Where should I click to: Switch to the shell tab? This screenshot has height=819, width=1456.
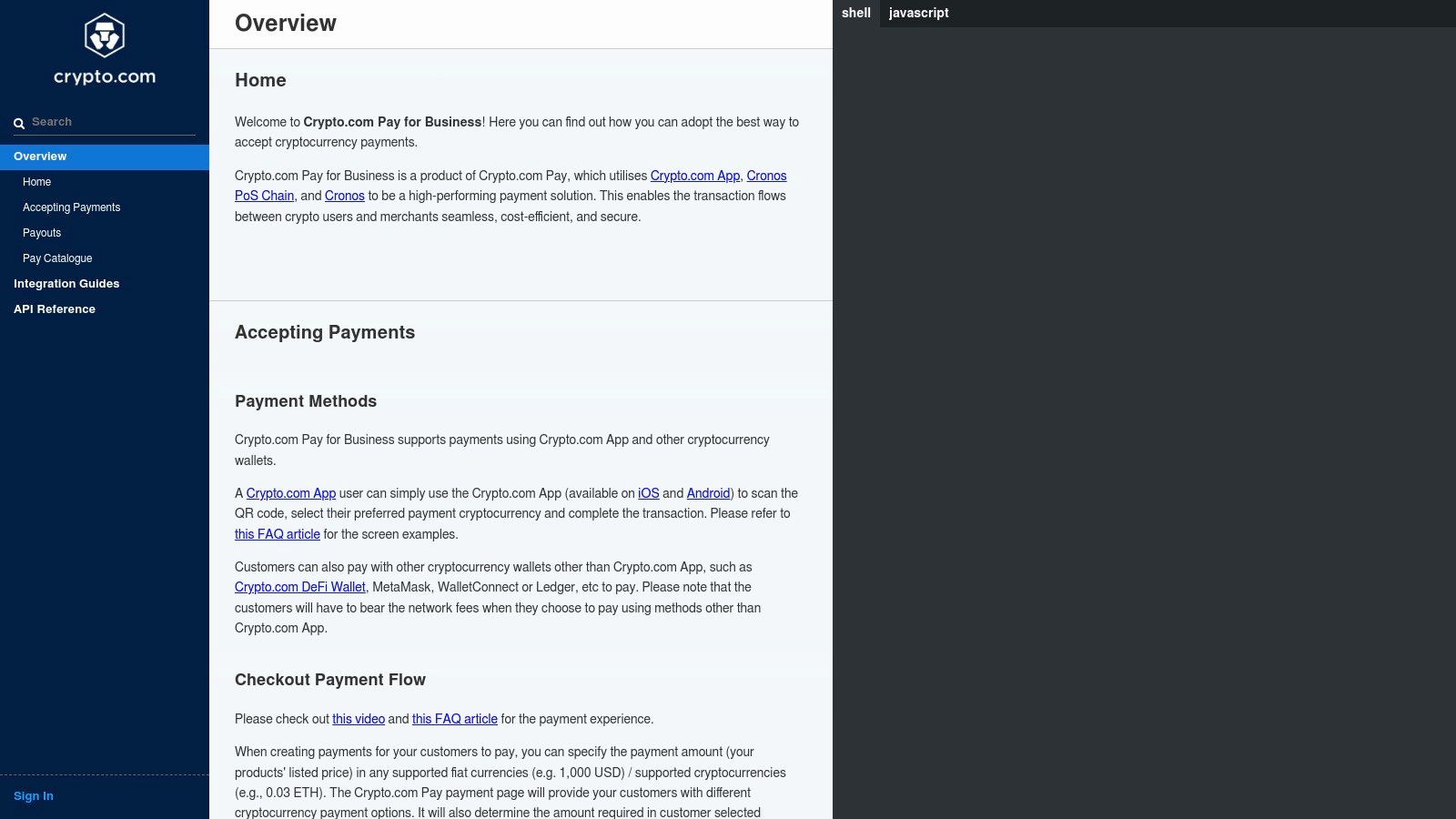click(x=855, y=13)
